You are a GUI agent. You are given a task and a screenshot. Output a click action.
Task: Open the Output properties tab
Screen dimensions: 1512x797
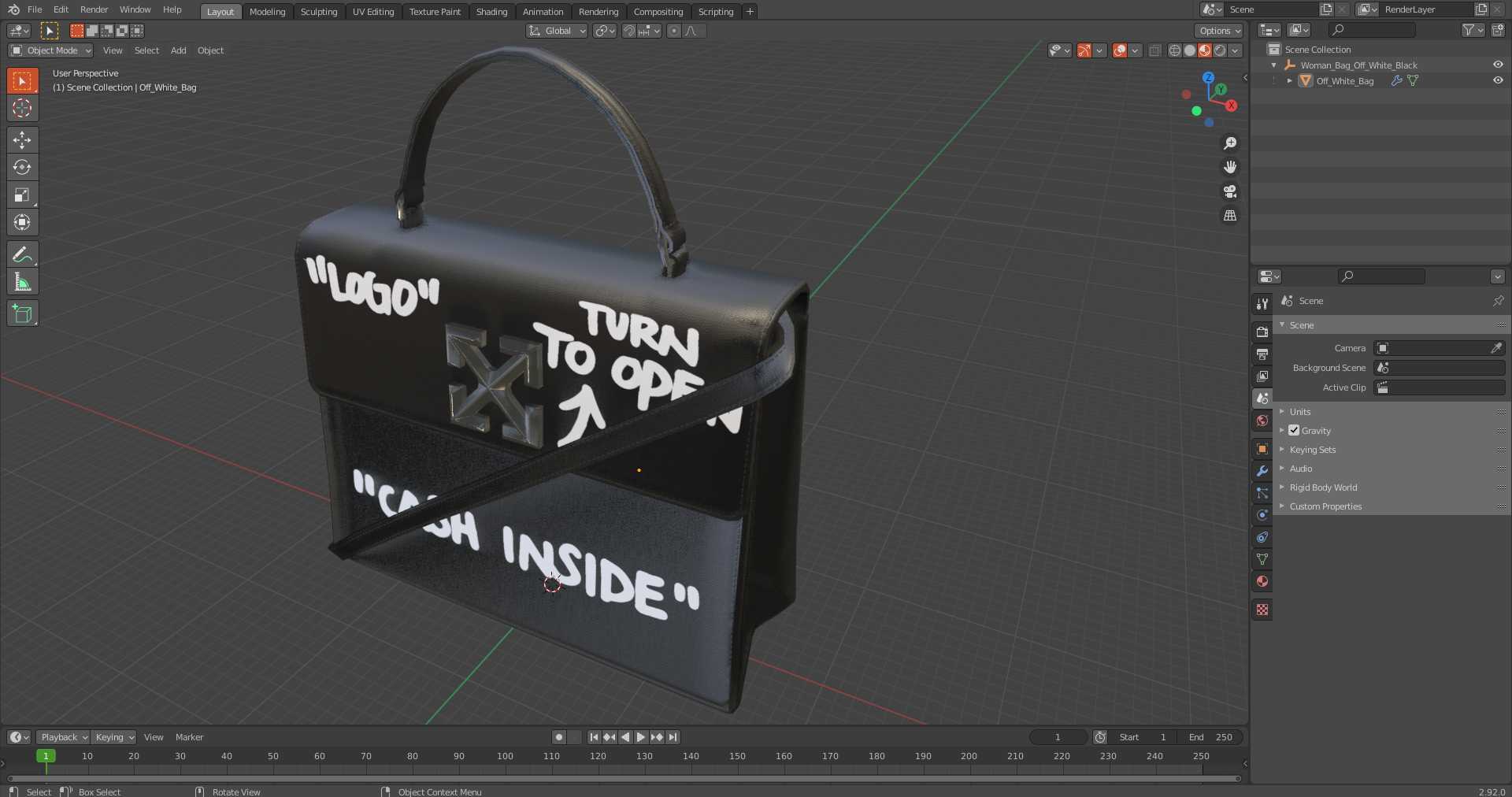pos(1262,354)
